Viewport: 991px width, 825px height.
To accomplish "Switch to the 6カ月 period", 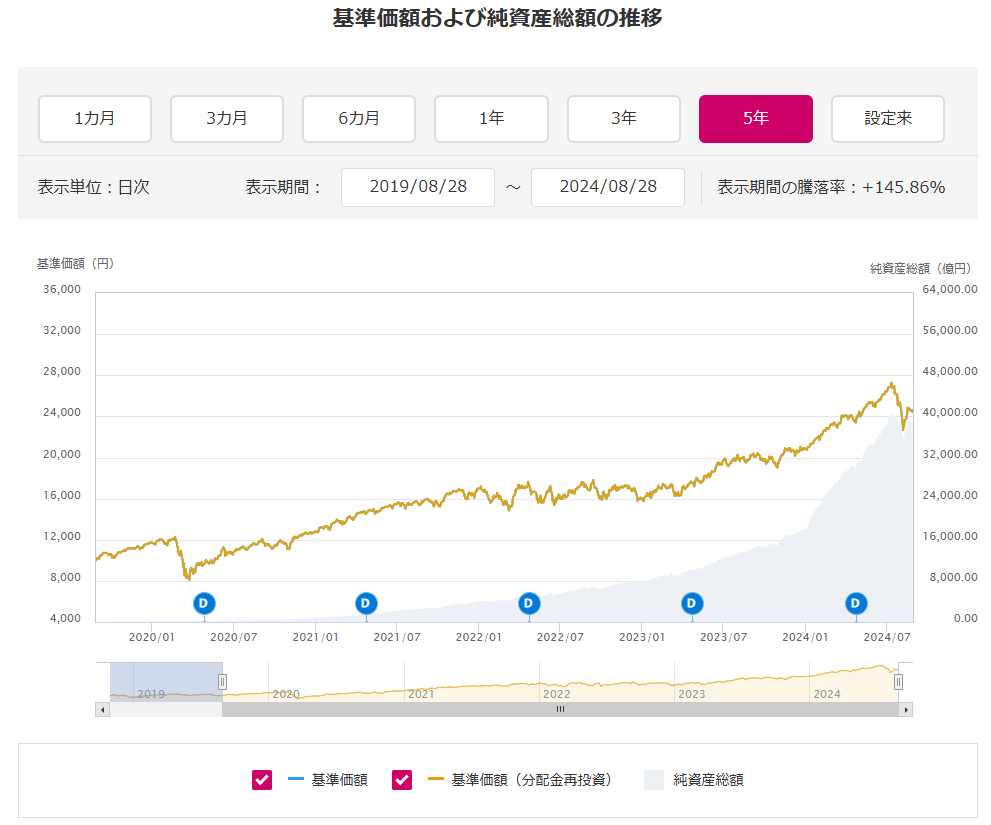I will click(x=359, y=119).
